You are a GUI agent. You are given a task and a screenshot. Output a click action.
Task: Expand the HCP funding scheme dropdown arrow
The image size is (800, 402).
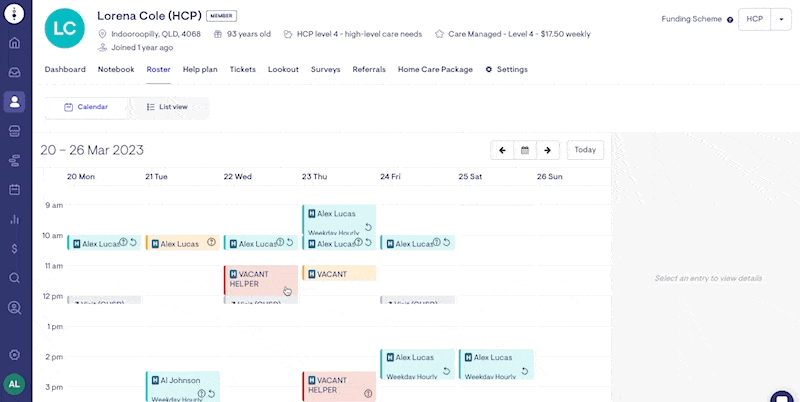pyautogui.click(x=780, y=19)
